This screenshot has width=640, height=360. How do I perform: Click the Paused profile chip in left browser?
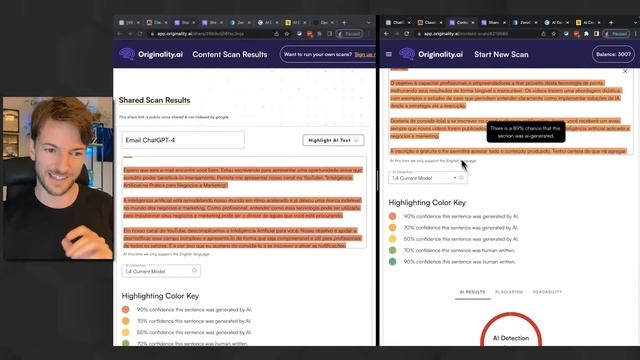point(349,34)
